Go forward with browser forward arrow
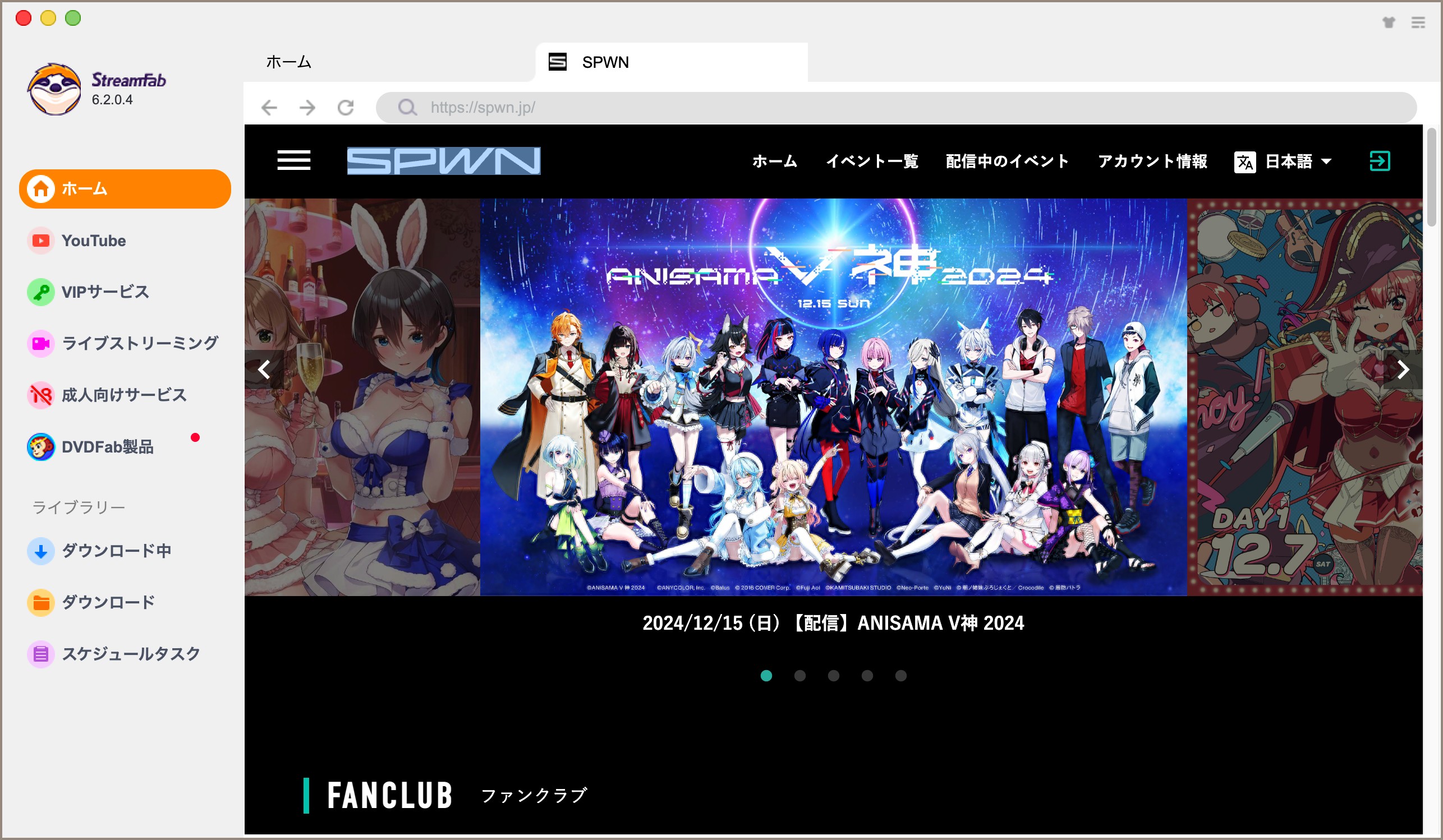Viewport: 1443px width, 840px height. tap(307, 108)
